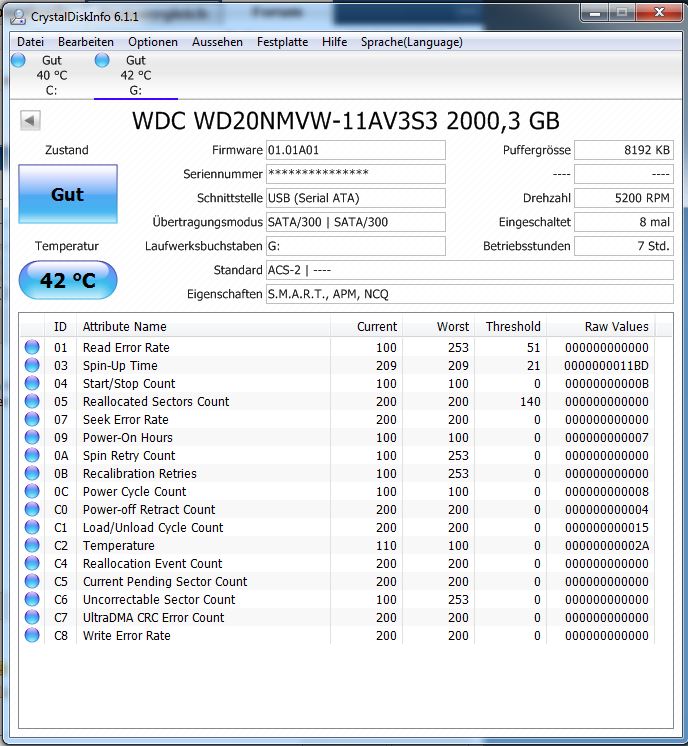This screenshot has height=746, width=688.
Task: Select the Write Error Rate attribute name
Action: coord(127,636)
